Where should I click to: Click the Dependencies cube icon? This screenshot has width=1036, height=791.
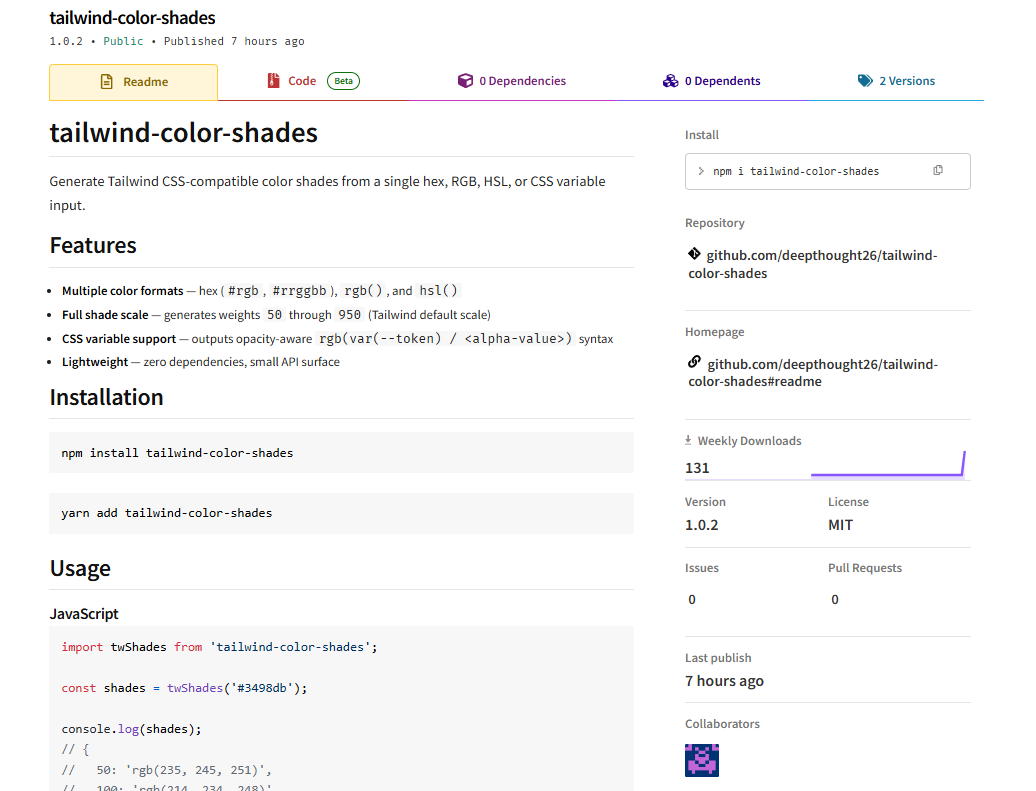[465, 81]
